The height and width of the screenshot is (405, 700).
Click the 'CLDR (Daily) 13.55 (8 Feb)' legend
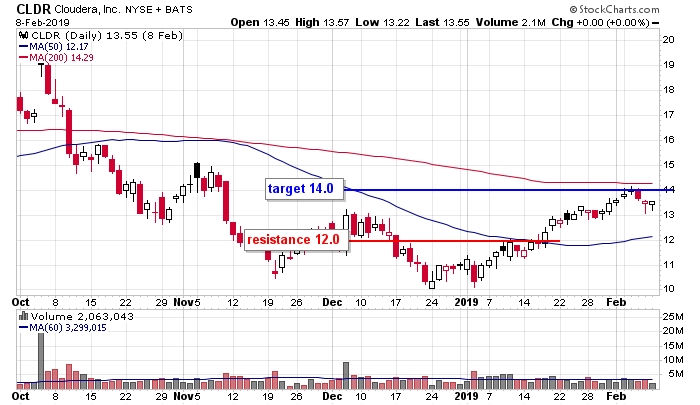(x=107, y=35)
